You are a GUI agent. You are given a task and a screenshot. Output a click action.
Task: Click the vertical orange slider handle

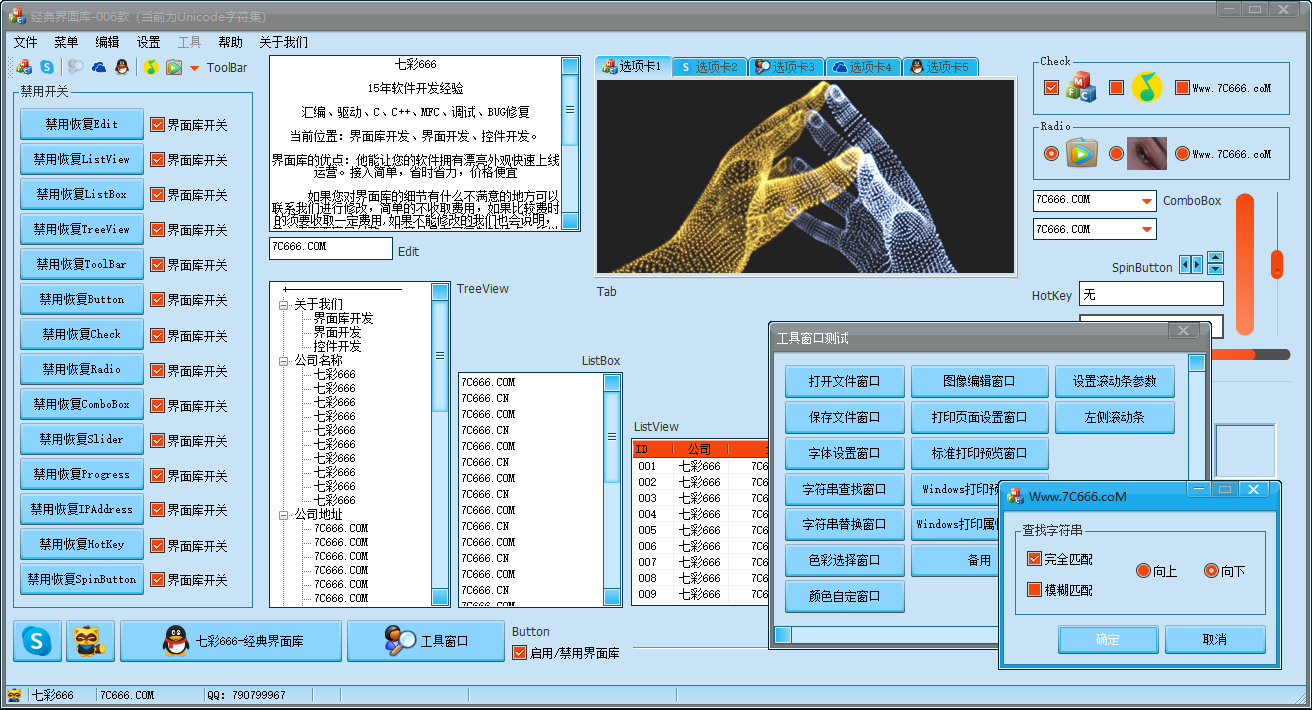(1276, 264)
